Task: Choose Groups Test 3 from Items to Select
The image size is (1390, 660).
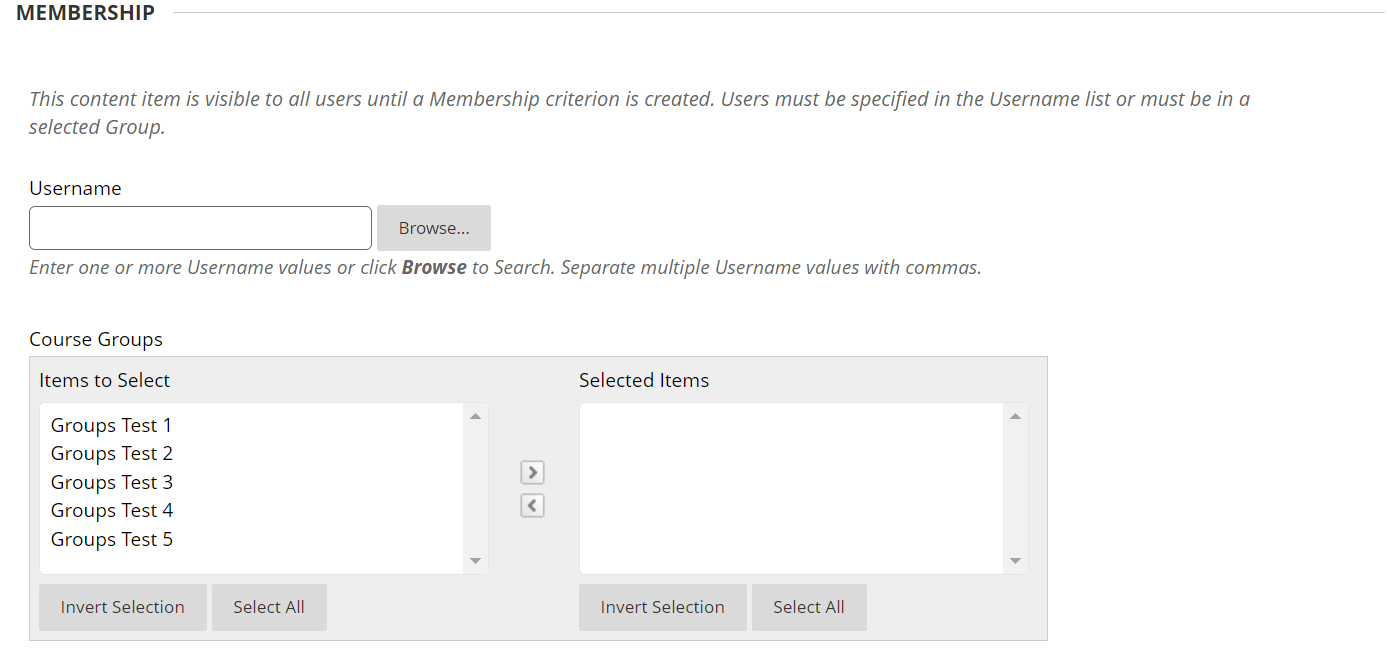Action: point(112,482)
